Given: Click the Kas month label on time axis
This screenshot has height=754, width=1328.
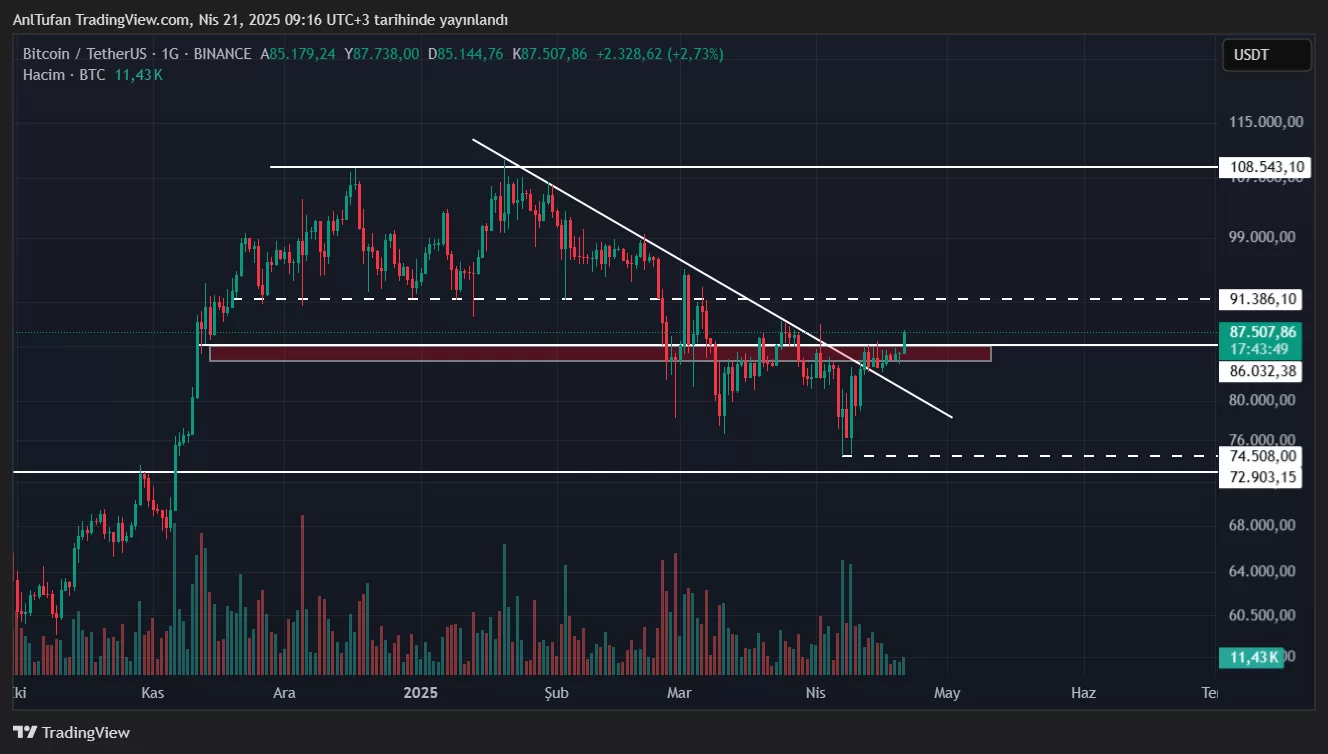Looking at the screenshot, I should [152, 693].
